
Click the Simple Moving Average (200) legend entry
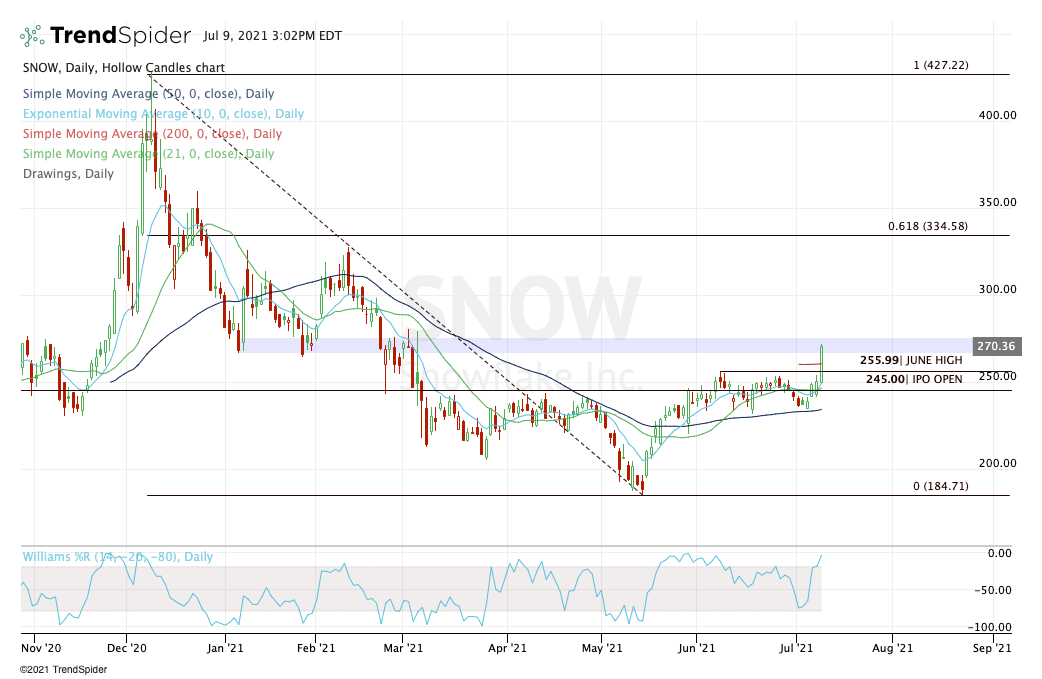tap(152, 134)
